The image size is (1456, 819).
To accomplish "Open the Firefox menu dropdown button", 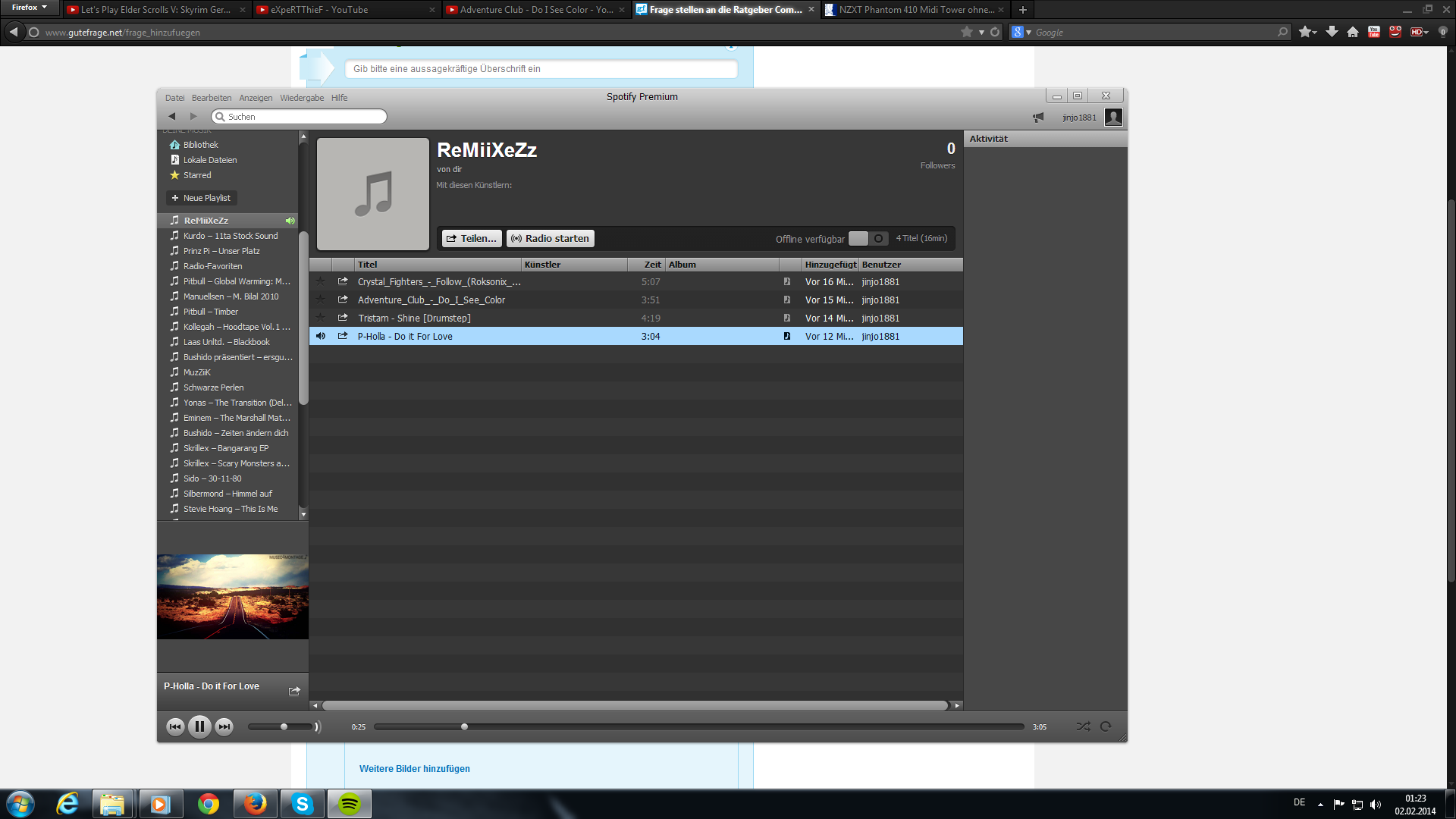I will pyautogui.click(x=29, y=8).
